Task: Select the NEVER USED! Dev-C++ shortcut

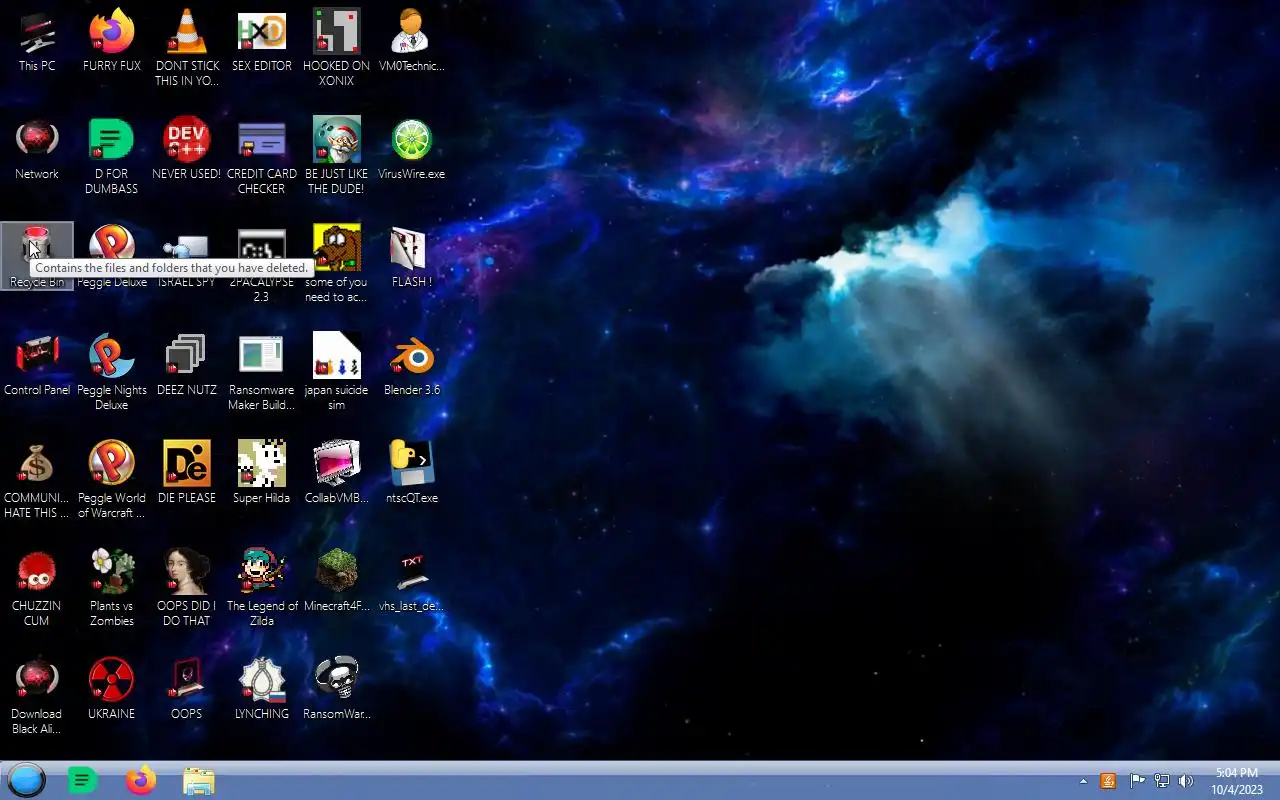Action: click(187, 150)
